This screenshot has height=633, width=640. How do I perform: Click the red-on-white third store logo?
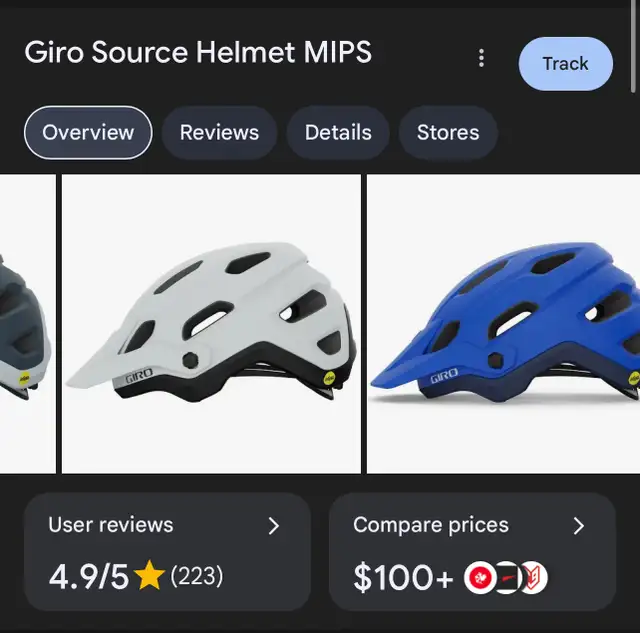pos(534,577)
